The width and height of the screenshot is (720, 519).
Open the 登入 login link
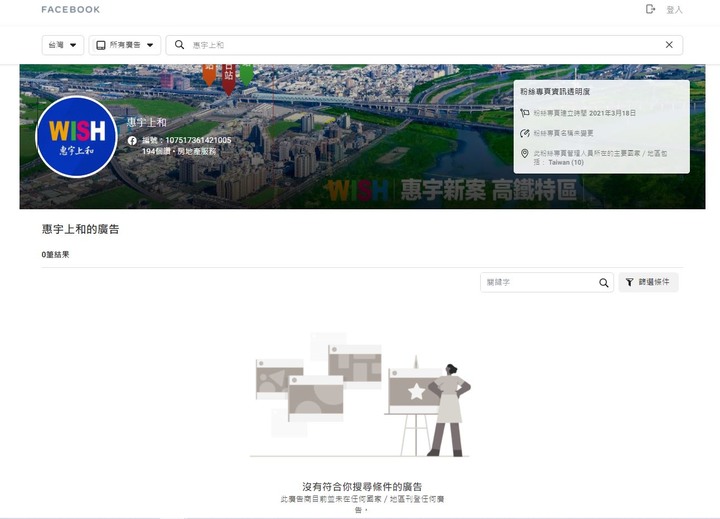[x=674, y=10]
